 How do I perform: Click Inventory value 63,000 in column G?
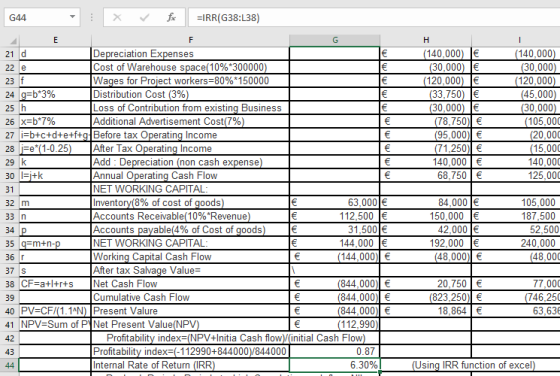pyautogui.click(x=335, y=203)
